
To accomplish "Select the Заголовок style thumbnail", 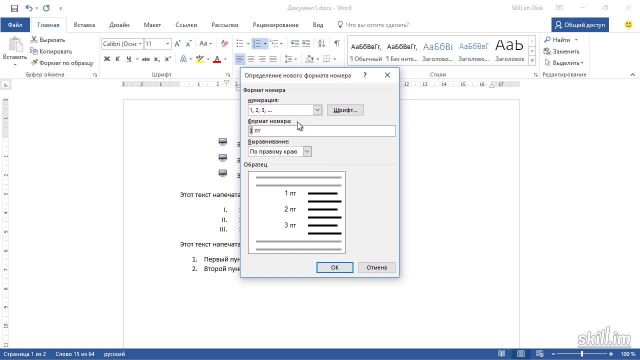I will click(509, 50).
